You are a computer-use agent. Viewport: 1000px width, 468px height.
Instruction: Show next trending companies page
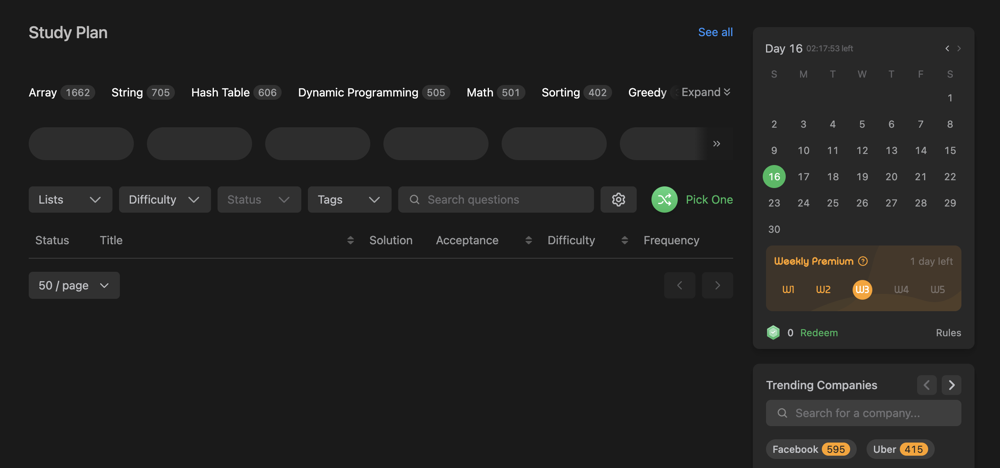click(951, 385)
